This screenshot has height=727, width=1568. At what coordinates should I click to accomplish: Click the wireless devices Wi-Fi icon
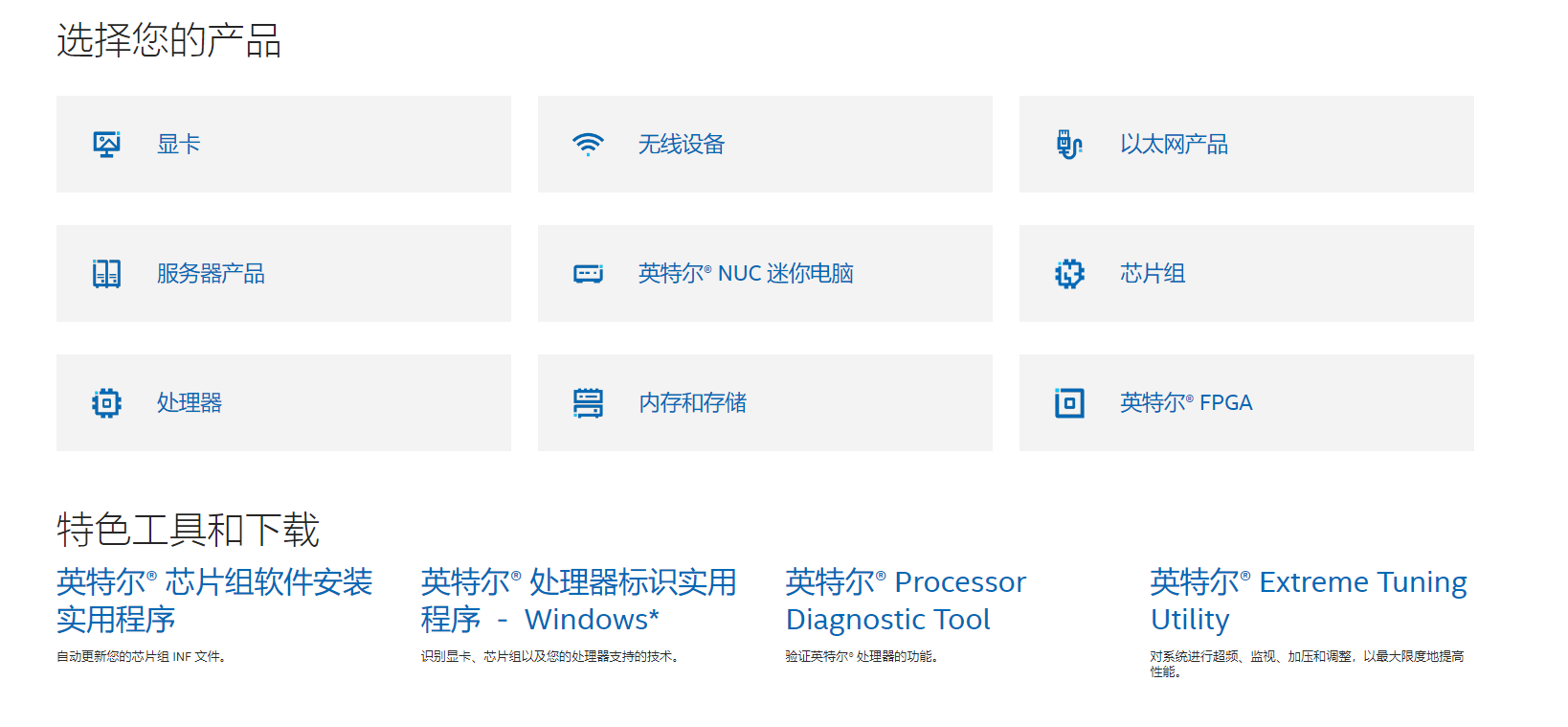(x=588, y=145)
